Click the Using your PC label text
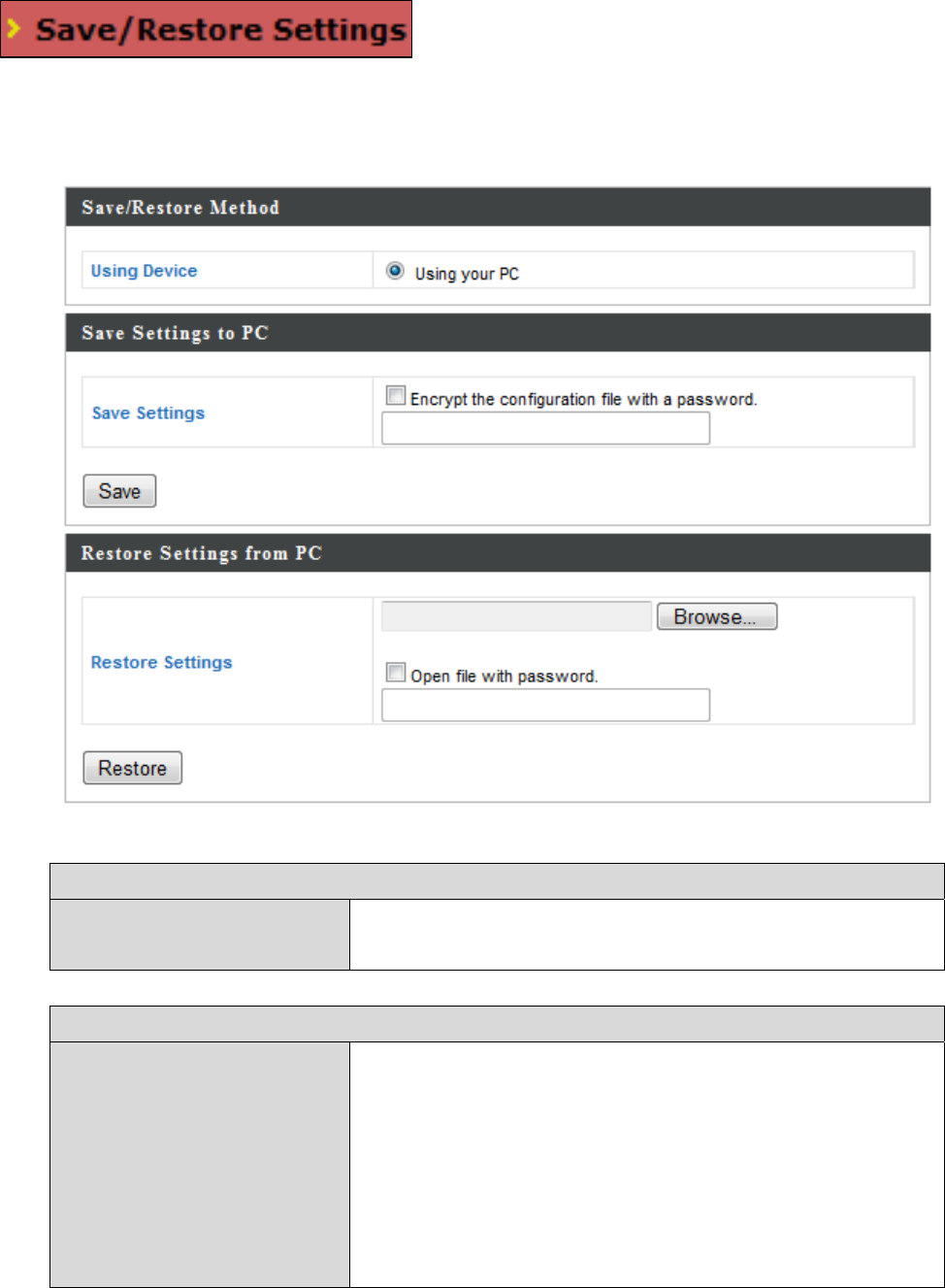The height and width of the screenshot is (1288, 945). pos(467,274)
